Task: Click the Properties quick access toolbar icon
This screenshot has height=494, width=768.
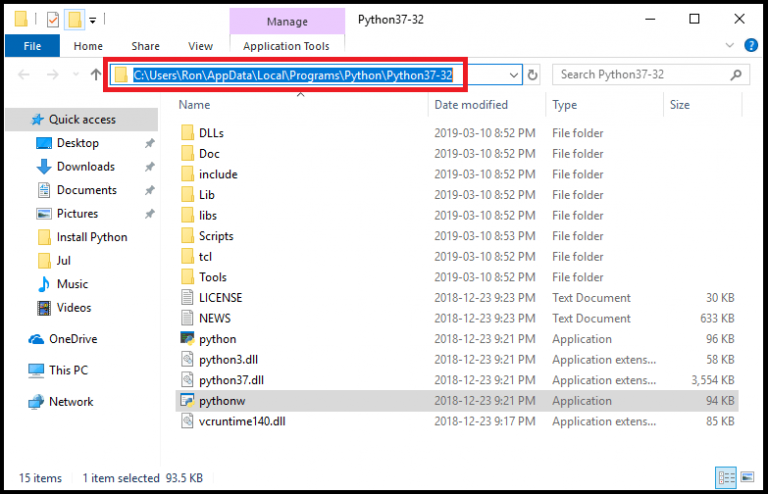Action: pos(52,20)
